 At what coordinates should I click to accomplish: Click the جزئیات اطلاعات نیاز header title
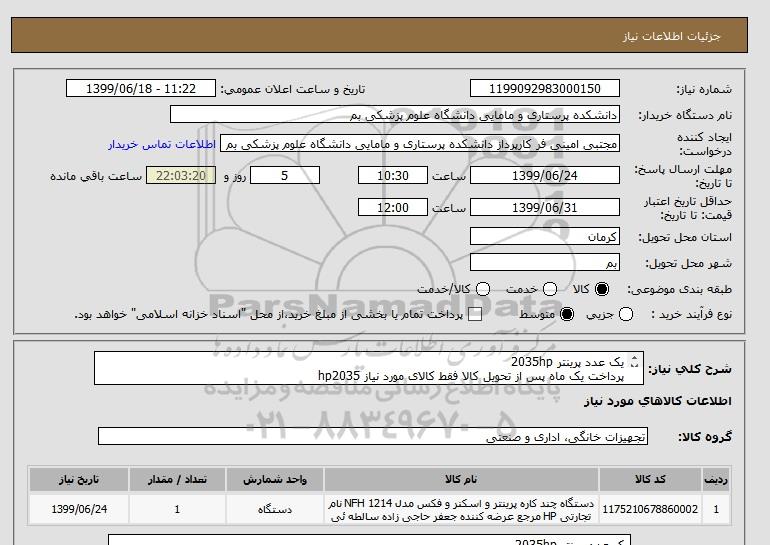click(671, 36)
